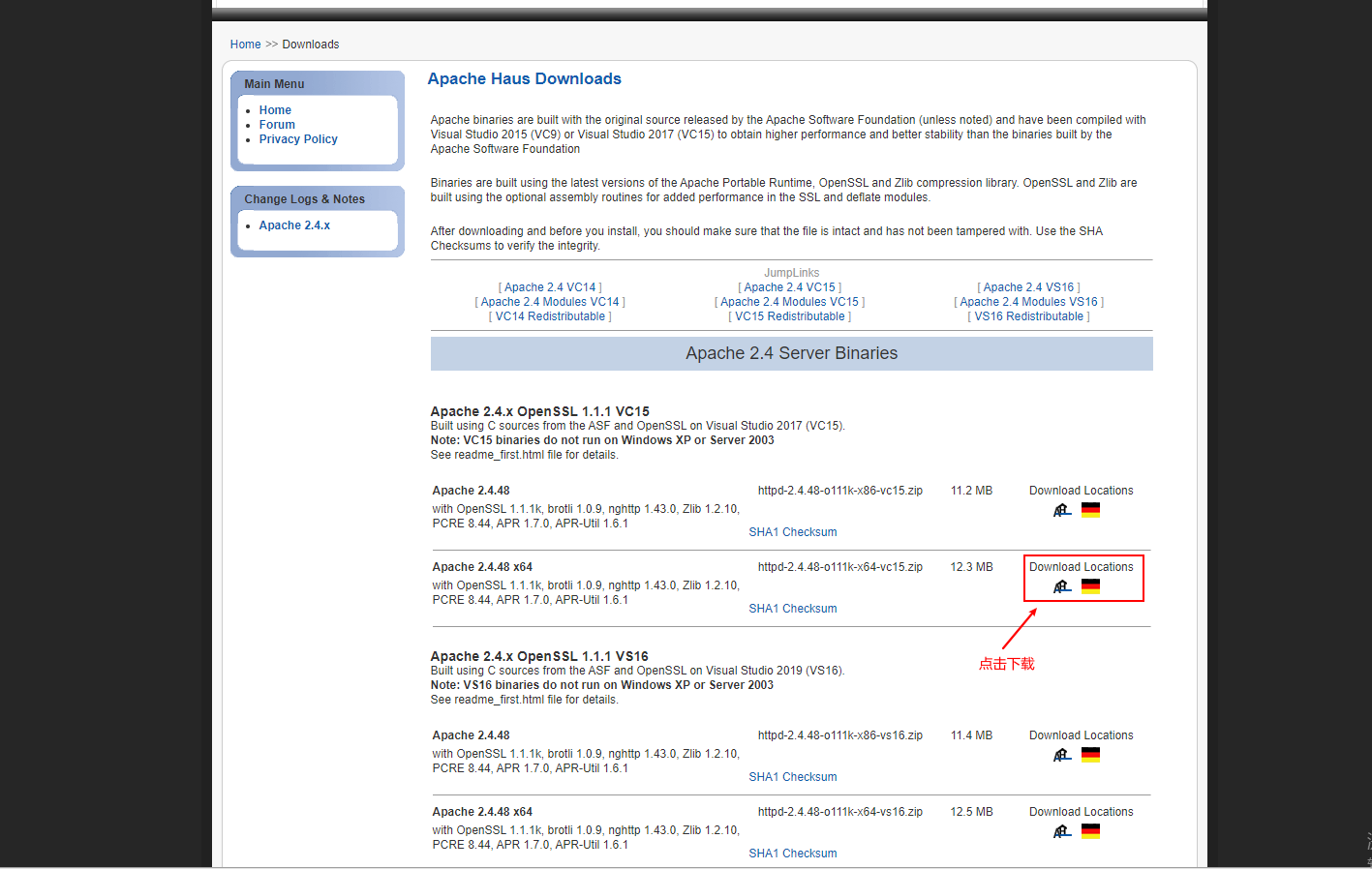This screenshot has width=1372, height=869.
Task: Open Privacy Policy in the Main Menu
Action: (x=298, y=139)
